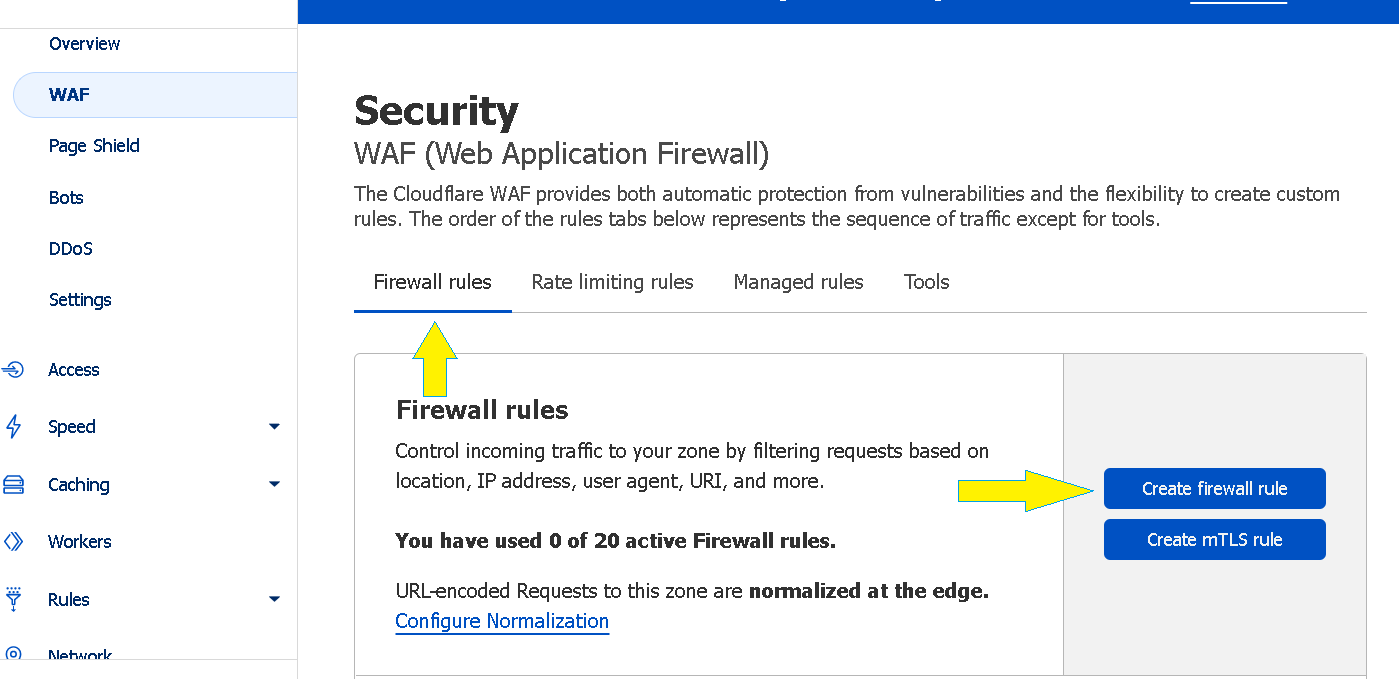Open DDoS security page
This screenshot has width=1399, height=679.
70,249
